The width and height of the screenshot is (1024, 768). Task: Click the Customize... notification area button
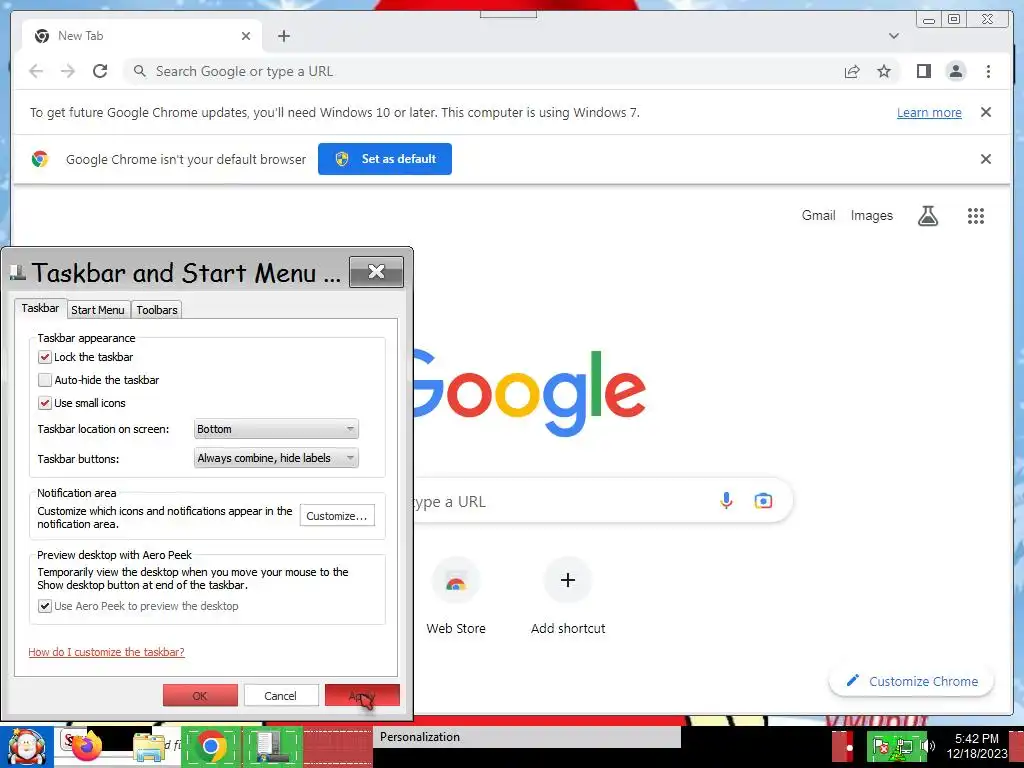tap(337, 515)
